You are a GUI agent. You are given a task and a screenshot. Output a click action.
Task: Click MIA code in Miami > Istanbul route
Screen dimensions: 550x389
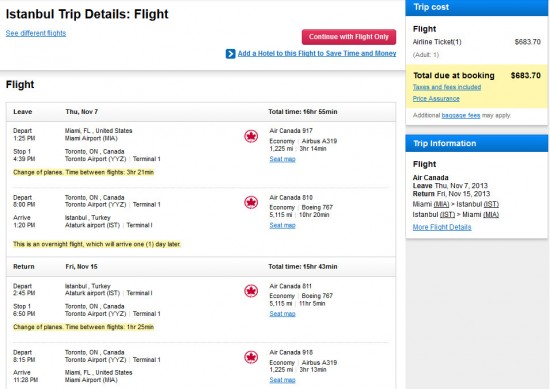point(441,204)
